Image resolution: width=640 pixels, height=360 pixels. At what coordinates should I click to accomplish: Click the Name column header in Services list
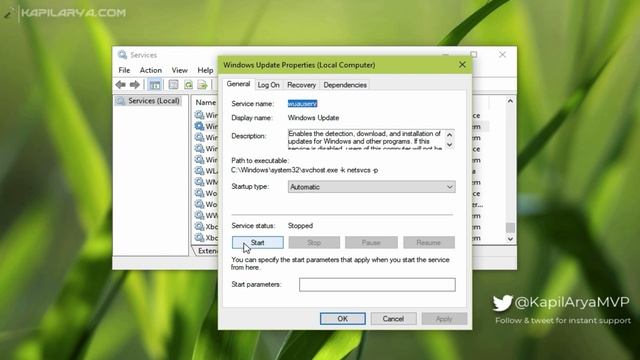tap(206, 102)
